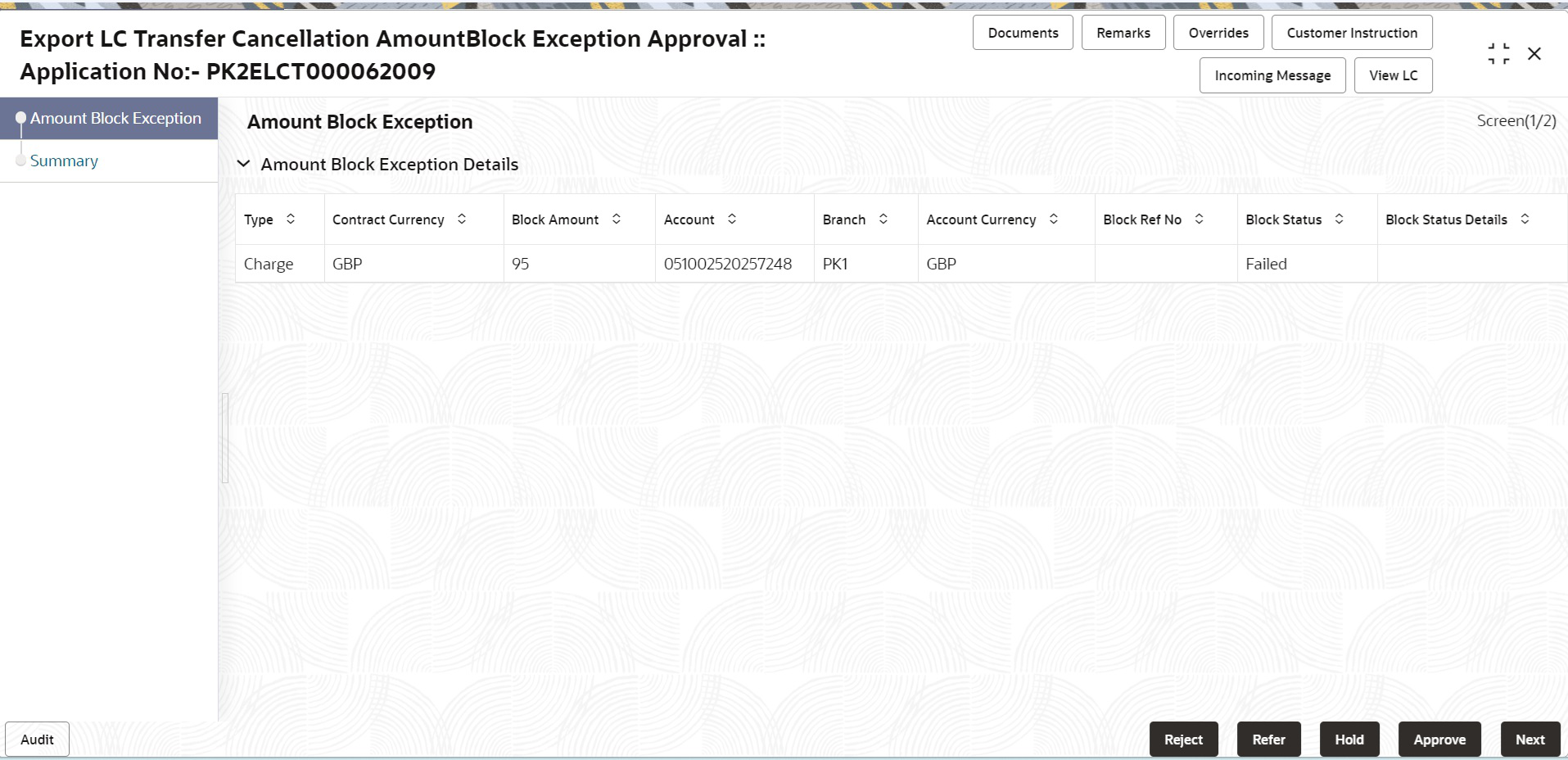
Task: Collapse the Amount Block Exception Details section
Action: (243, 163)
